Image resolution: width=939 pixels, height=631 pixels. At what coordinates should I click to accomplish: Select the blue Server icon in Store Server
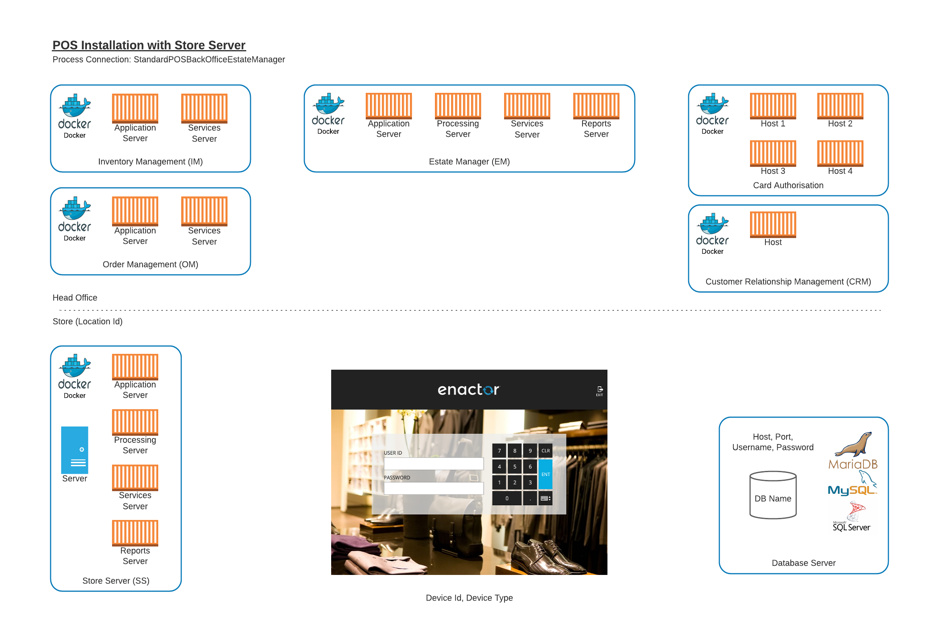point(74,449)
